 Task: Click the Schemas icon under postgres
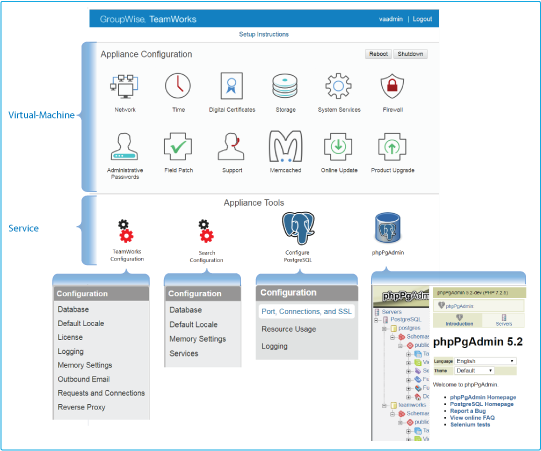pos(402,337)
